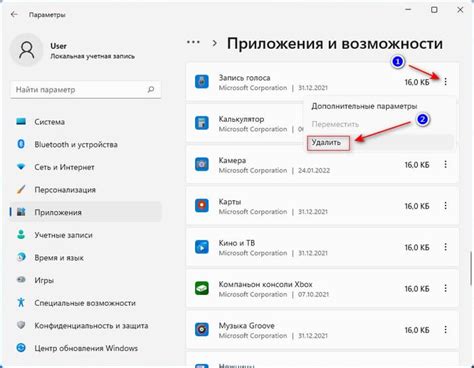This screenshot has width=474, height=368.
Task: Click the Специальные возможности accessibility icon
Action: tap(21, 302)
